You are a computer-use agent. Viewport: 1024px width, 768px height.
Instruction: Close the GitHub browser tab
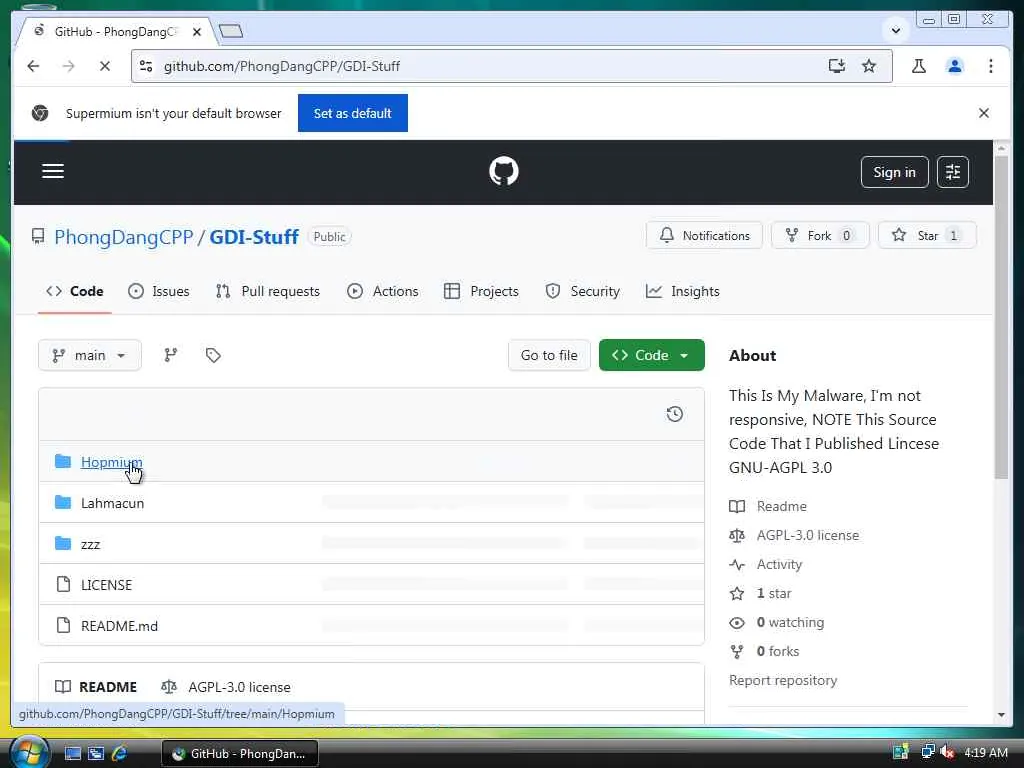click(197, 31)
